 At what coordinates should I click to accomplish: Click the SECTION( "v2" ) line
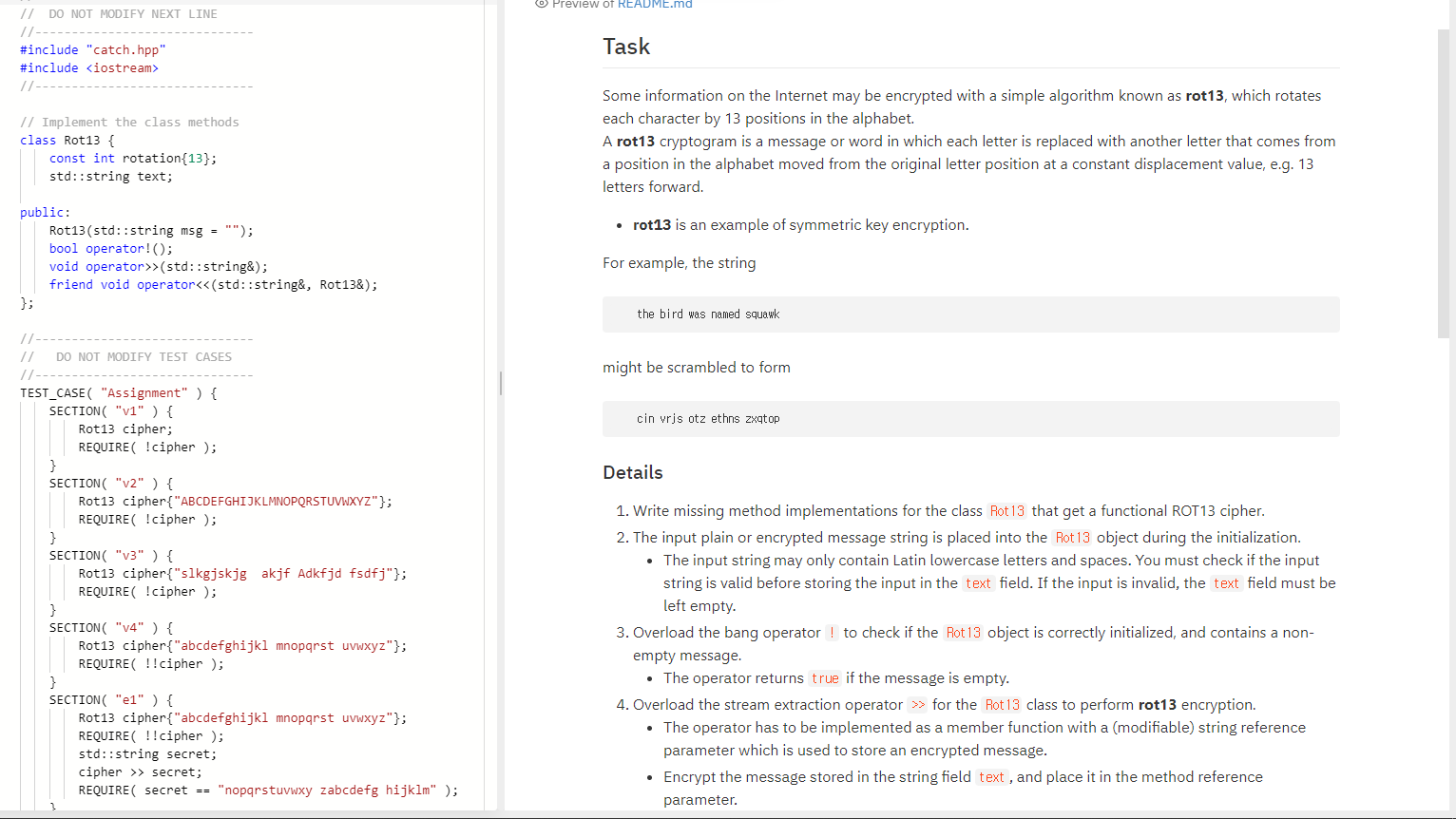(111, 484)
